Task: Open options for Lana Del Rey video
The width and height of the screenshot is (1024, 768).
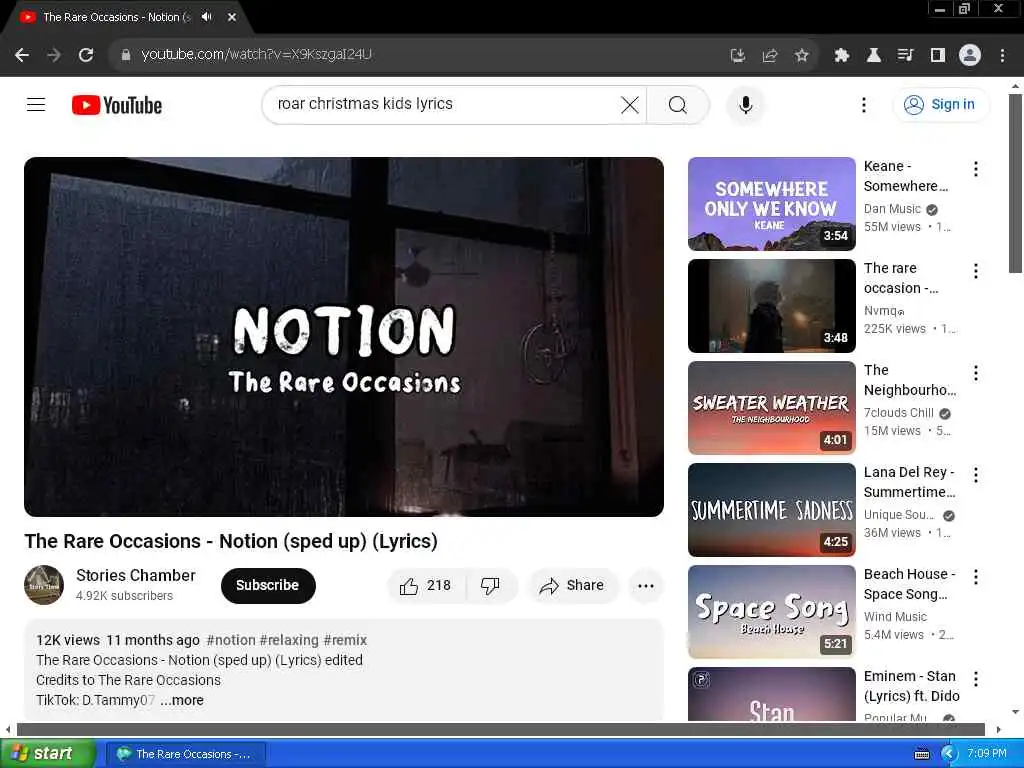Action: 975,475
